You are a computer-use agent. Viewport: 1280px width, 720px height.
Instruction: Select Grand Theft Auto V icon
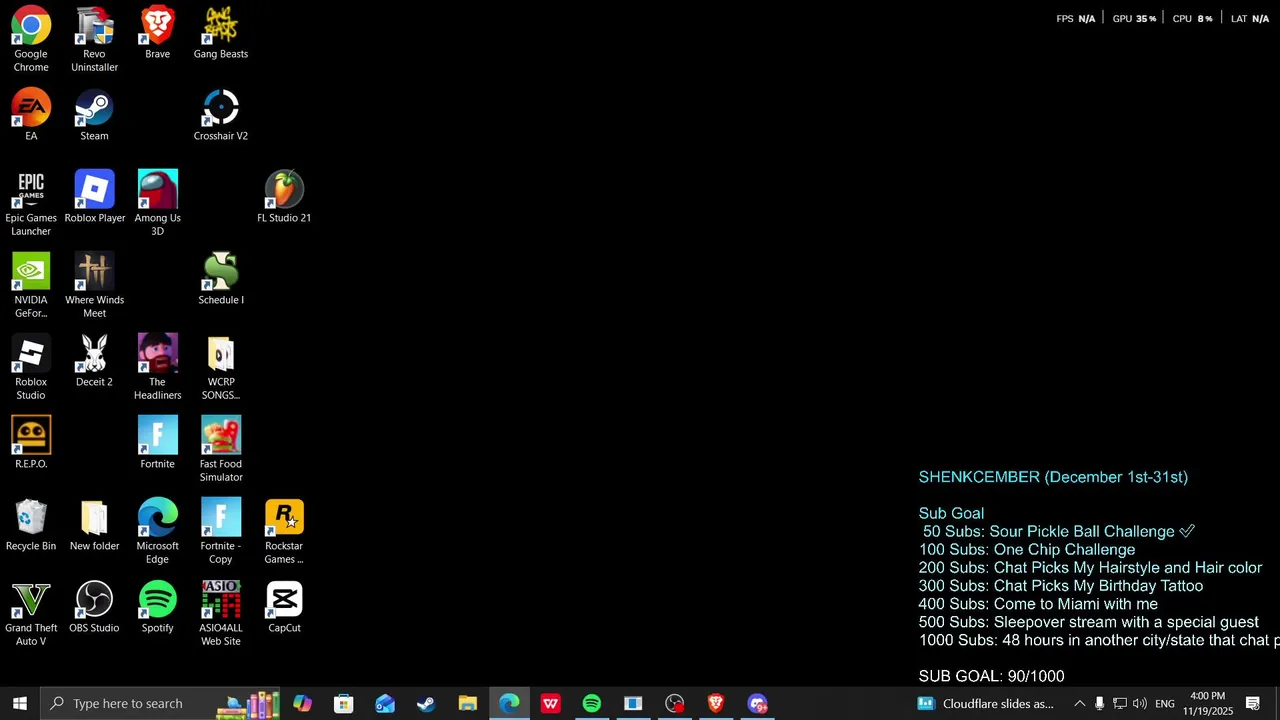pyautogui.click(x=31, y=614)
